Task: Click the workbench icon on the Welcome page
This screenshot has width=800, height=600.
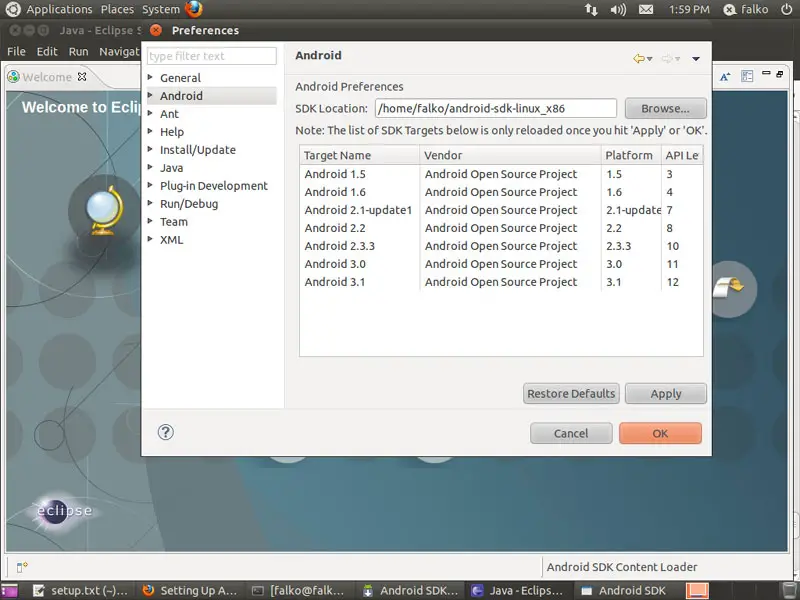Action: (729, 287)
